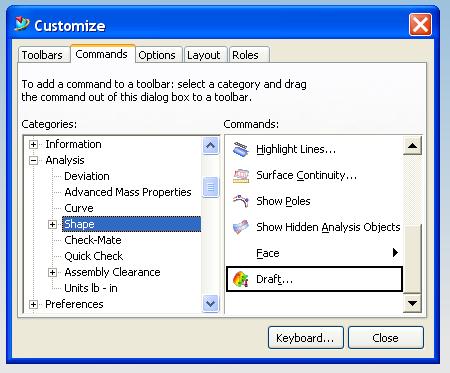Click Categories list scroll down arrow

tap(210, 303)
